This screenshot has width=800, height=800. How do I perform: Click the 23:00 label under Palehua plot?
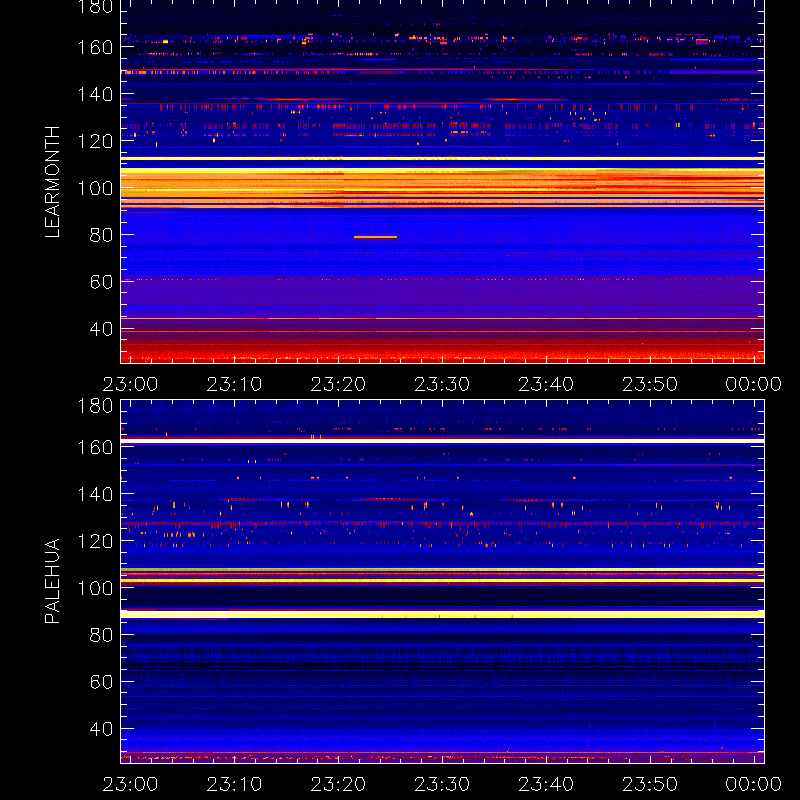click(130, 784)
